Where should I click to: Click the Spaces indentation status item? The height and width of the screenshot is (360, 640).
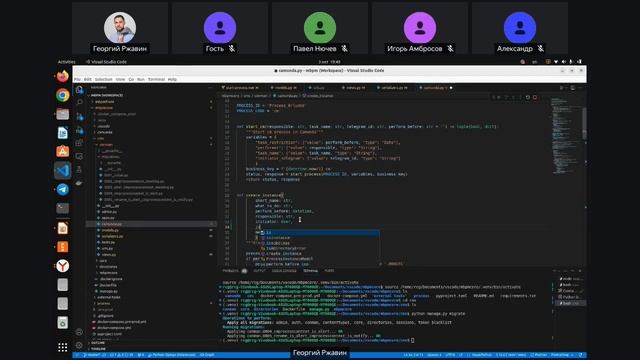pos(434,355)
